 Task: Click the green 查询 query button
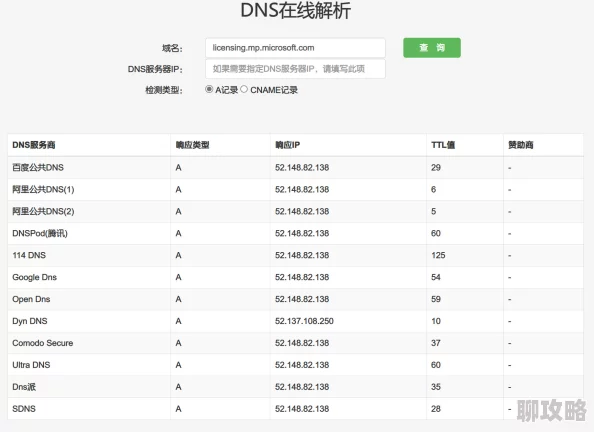point(432,48)
